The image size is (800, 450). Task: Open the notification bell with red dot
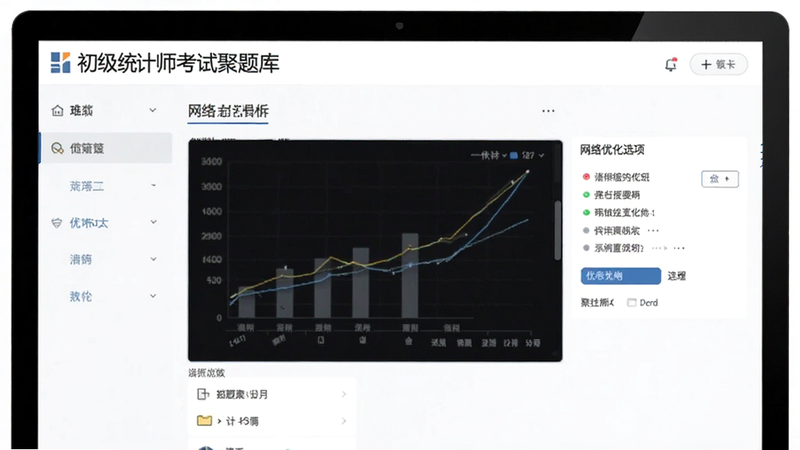[x=671, y=64]
